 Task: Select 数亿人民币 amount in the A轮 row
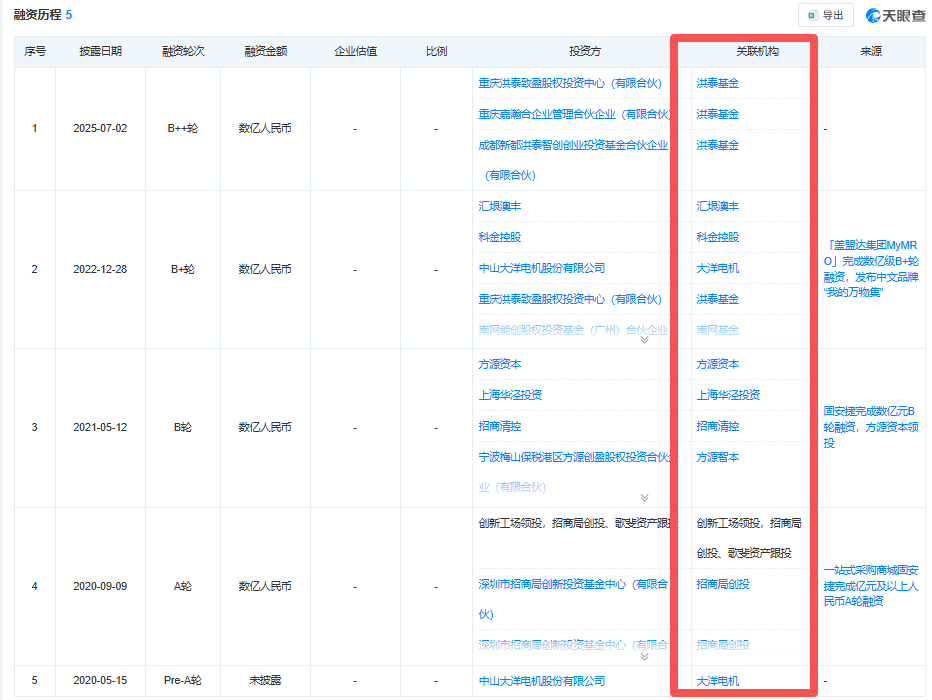point(265,586)
